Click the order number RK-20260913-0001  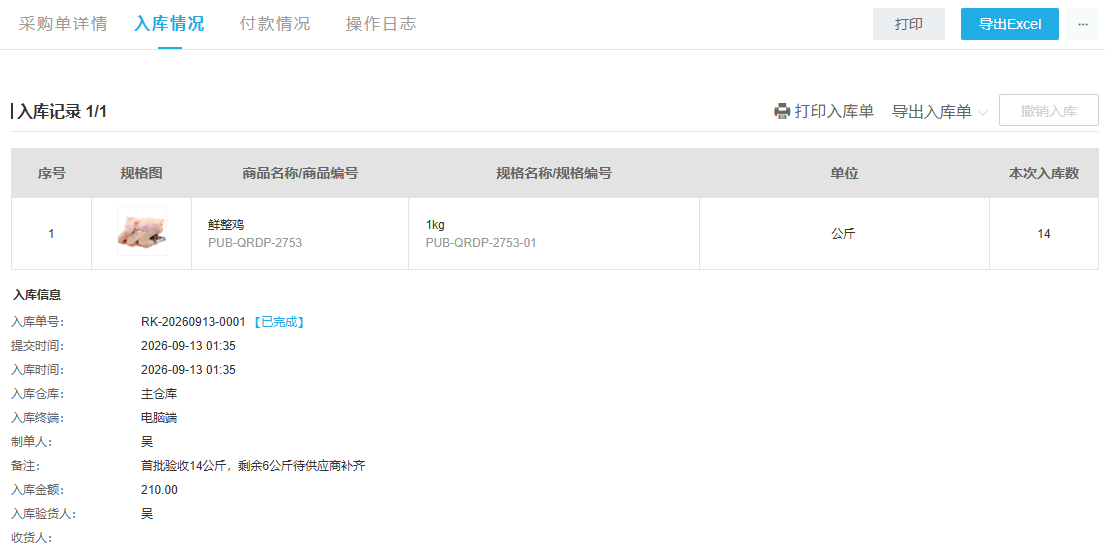click(x=193, y=322)
